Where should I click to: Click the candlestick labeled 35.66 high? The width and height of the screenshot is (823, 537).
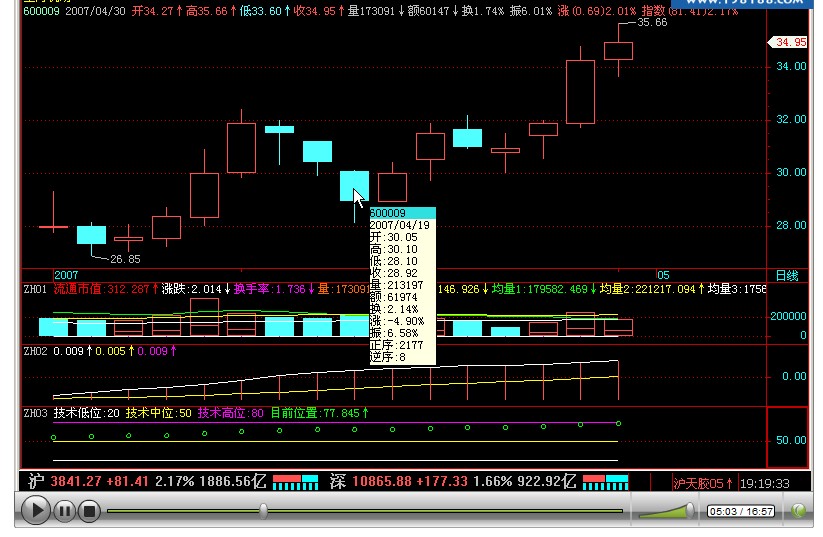618,50
